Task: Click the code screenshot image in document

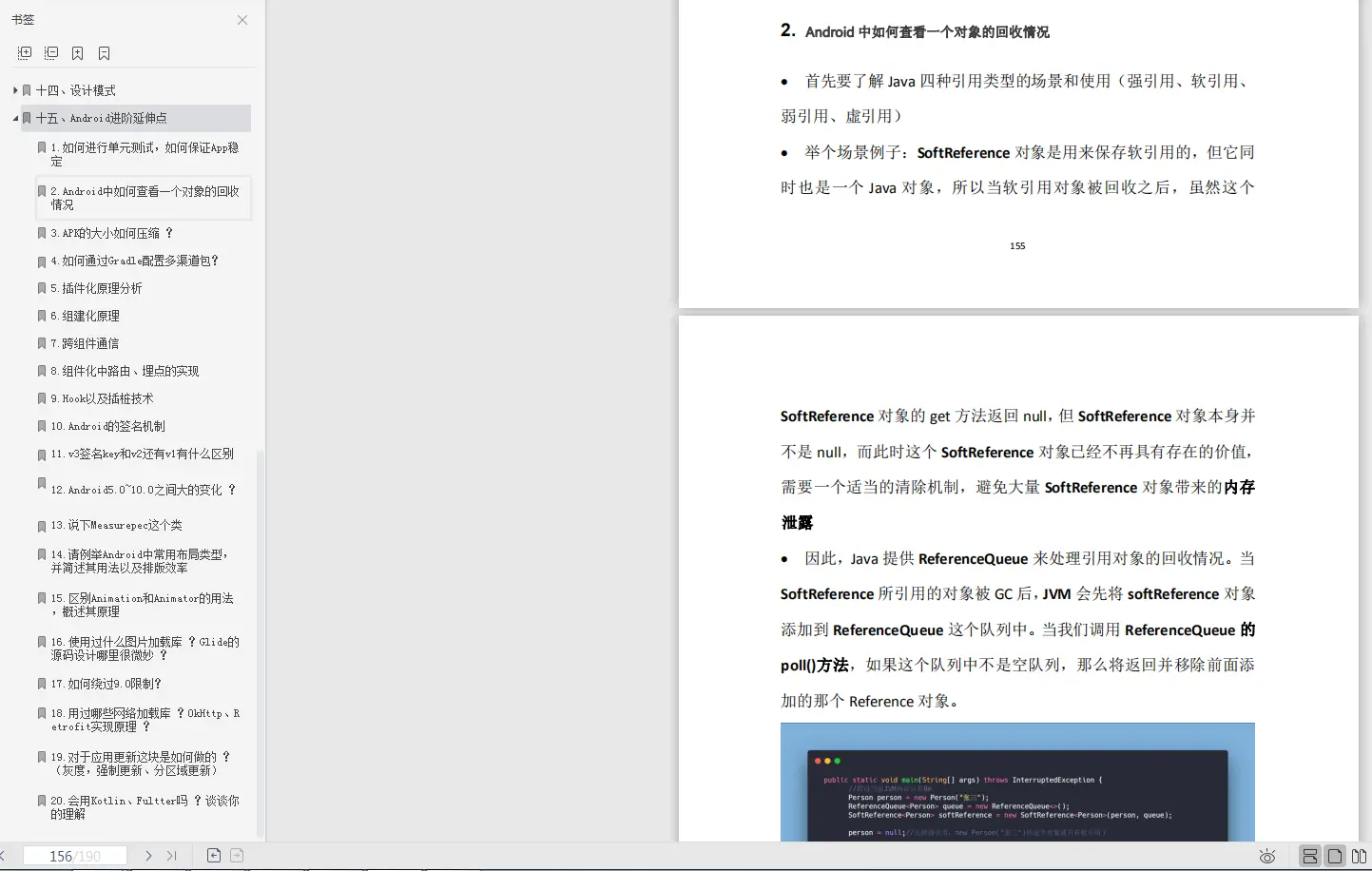Action: click(1017, 782)
